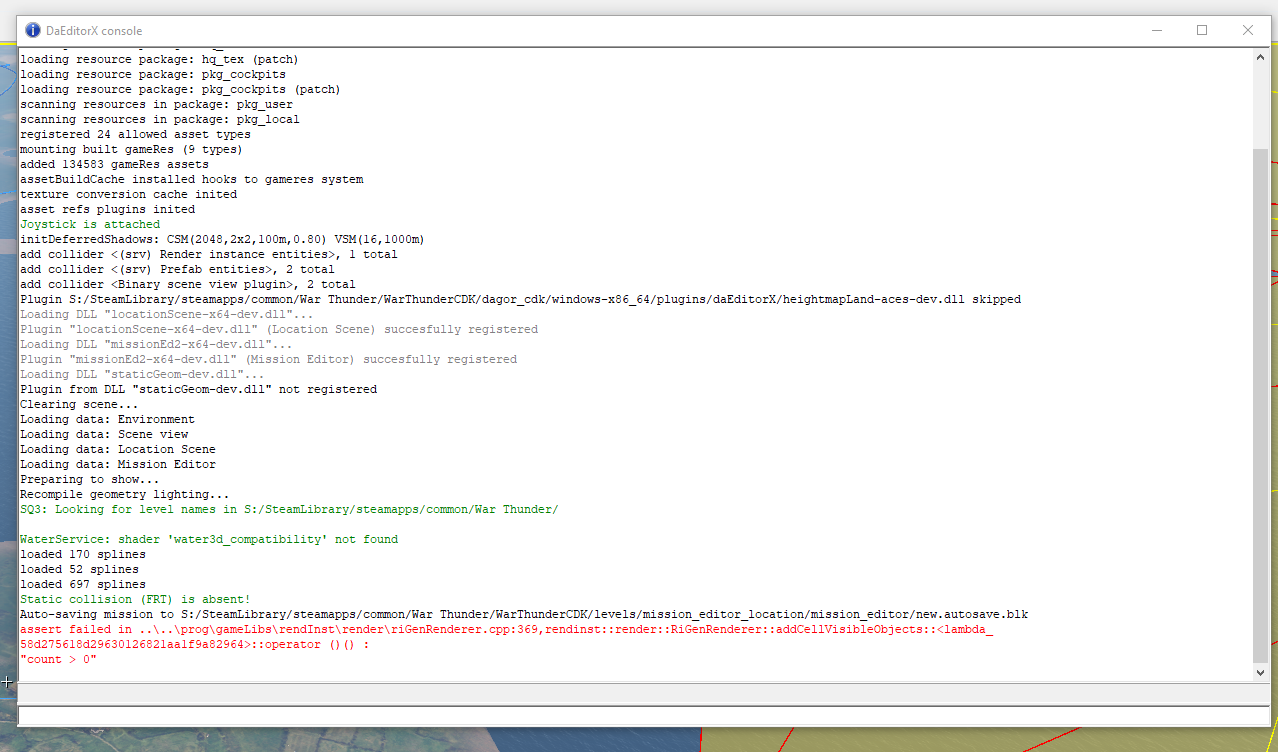Image resolution: width=1278 pixels, height=752 pixels.
Task: Click the 'SQ3: Looking for level names' line
Action: (x=288, y=509)
